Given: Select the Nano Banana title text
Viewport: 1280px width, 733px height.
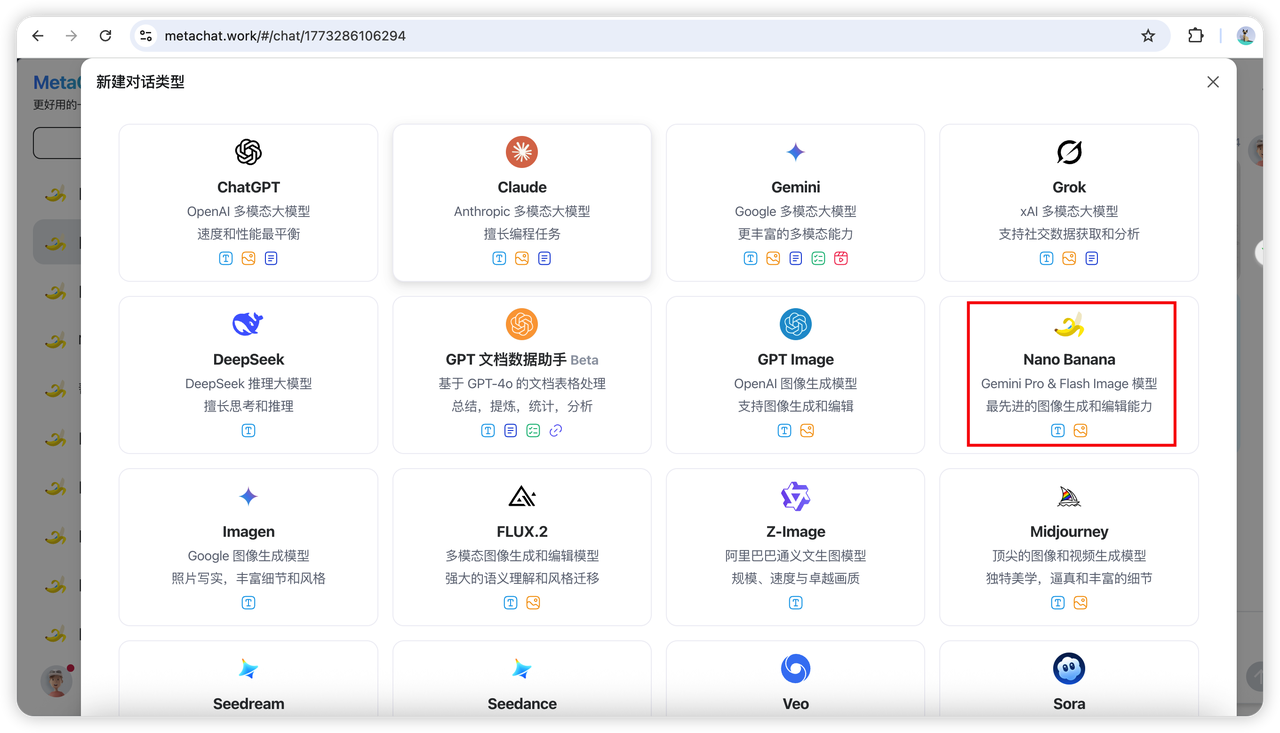Looking at the screenshot, I should (x=1069, y=359).
